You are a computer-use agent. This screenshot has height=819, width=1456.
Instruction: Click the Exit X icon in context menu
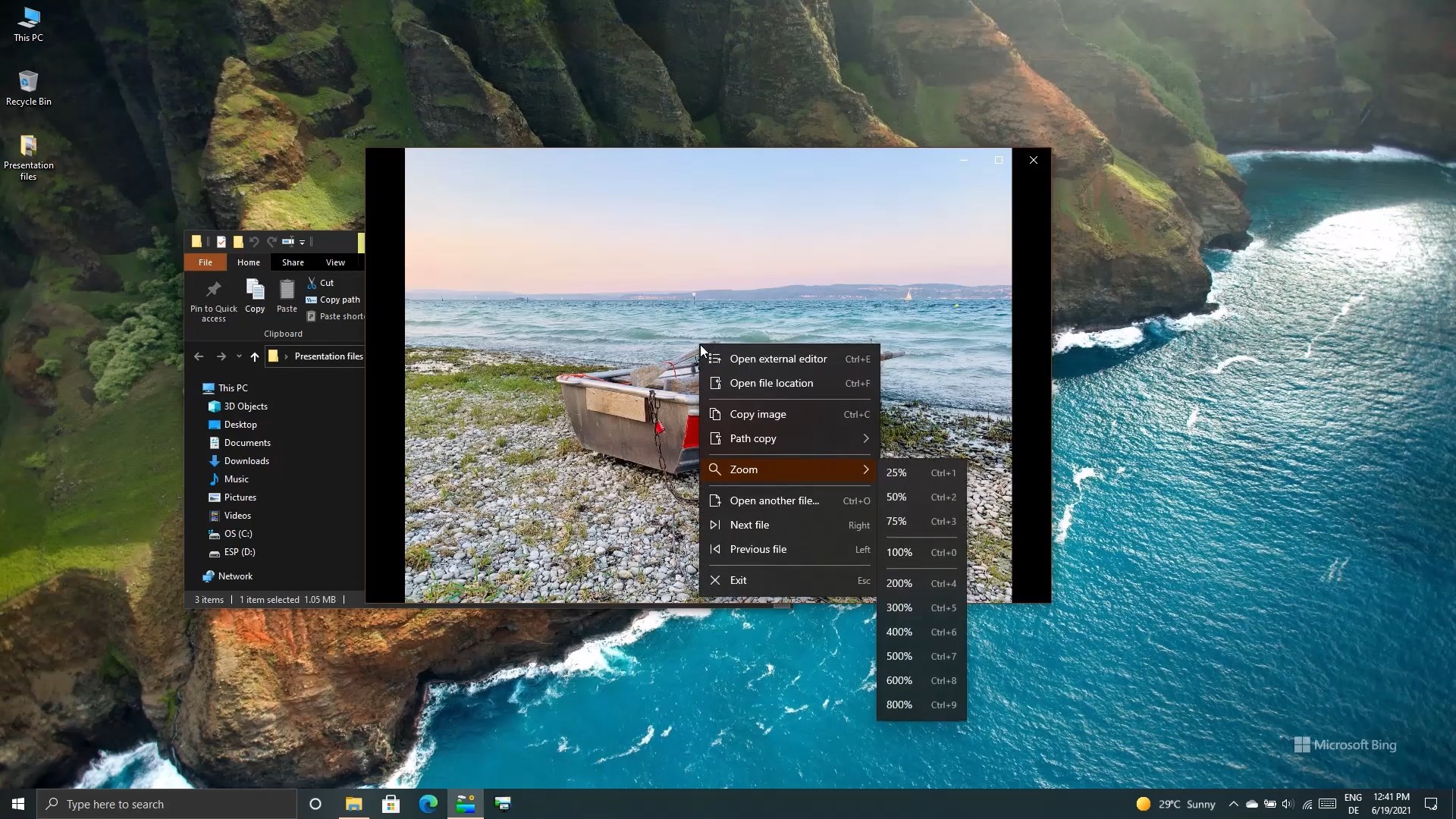click(x=714, y=580)
